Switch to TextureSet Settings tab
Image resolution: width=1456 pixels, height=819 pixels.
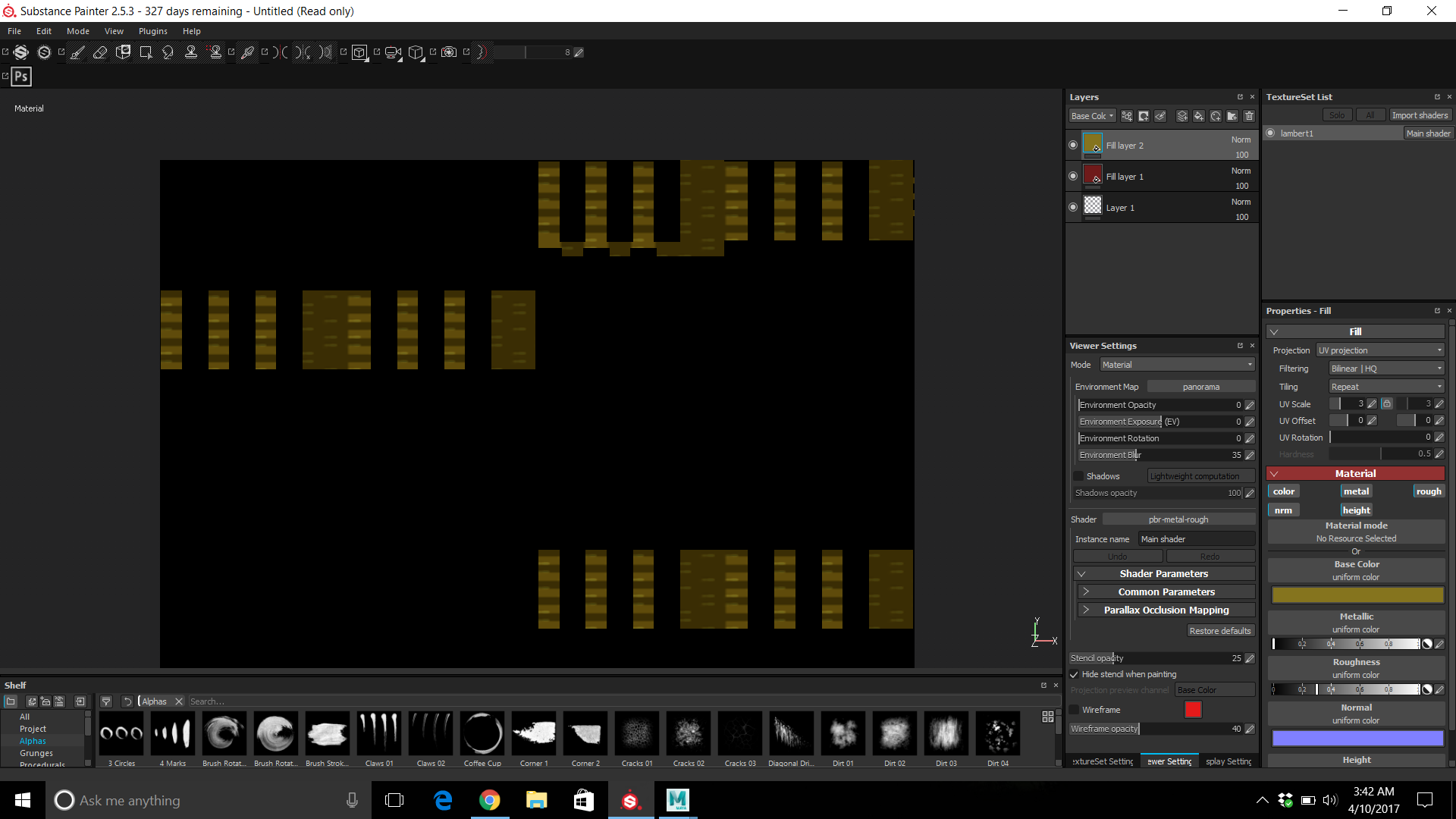(x=1103, y=761)
